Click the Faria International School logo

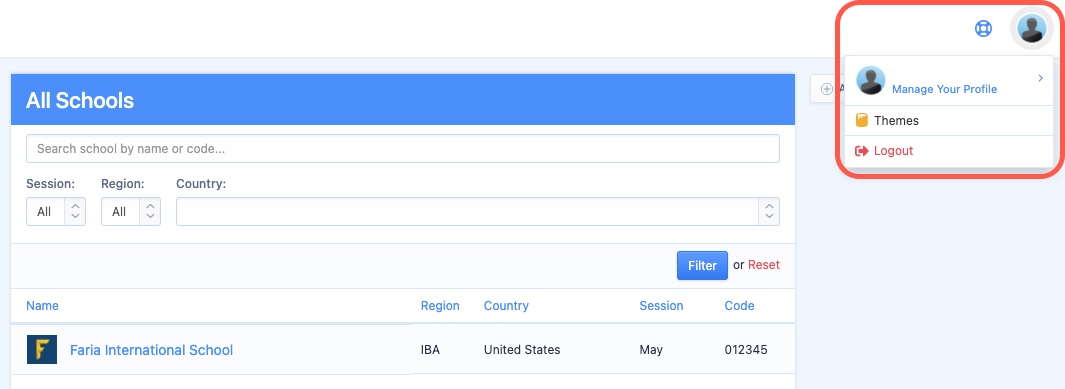click(42, 350)
